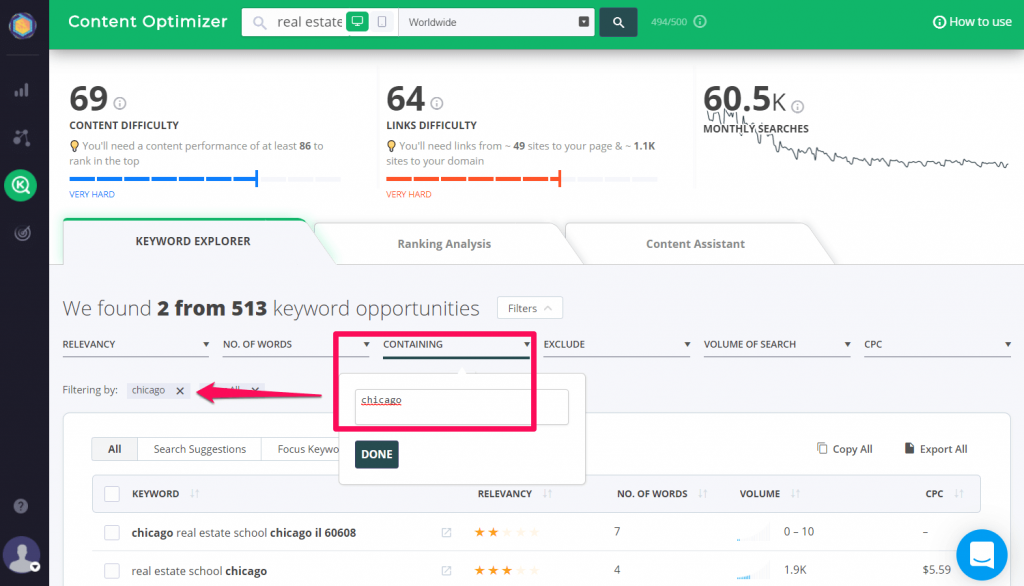This screenshot has width=1024, height=586.
Task: Open the Relevancy filter dropdown
Action: (136, 344)
